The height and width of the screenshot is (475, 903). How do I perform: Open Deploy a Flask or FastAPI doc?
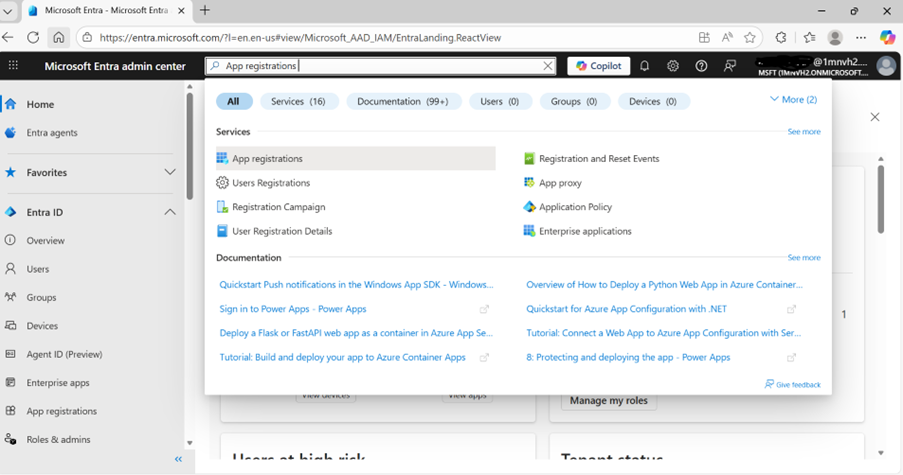356,333
